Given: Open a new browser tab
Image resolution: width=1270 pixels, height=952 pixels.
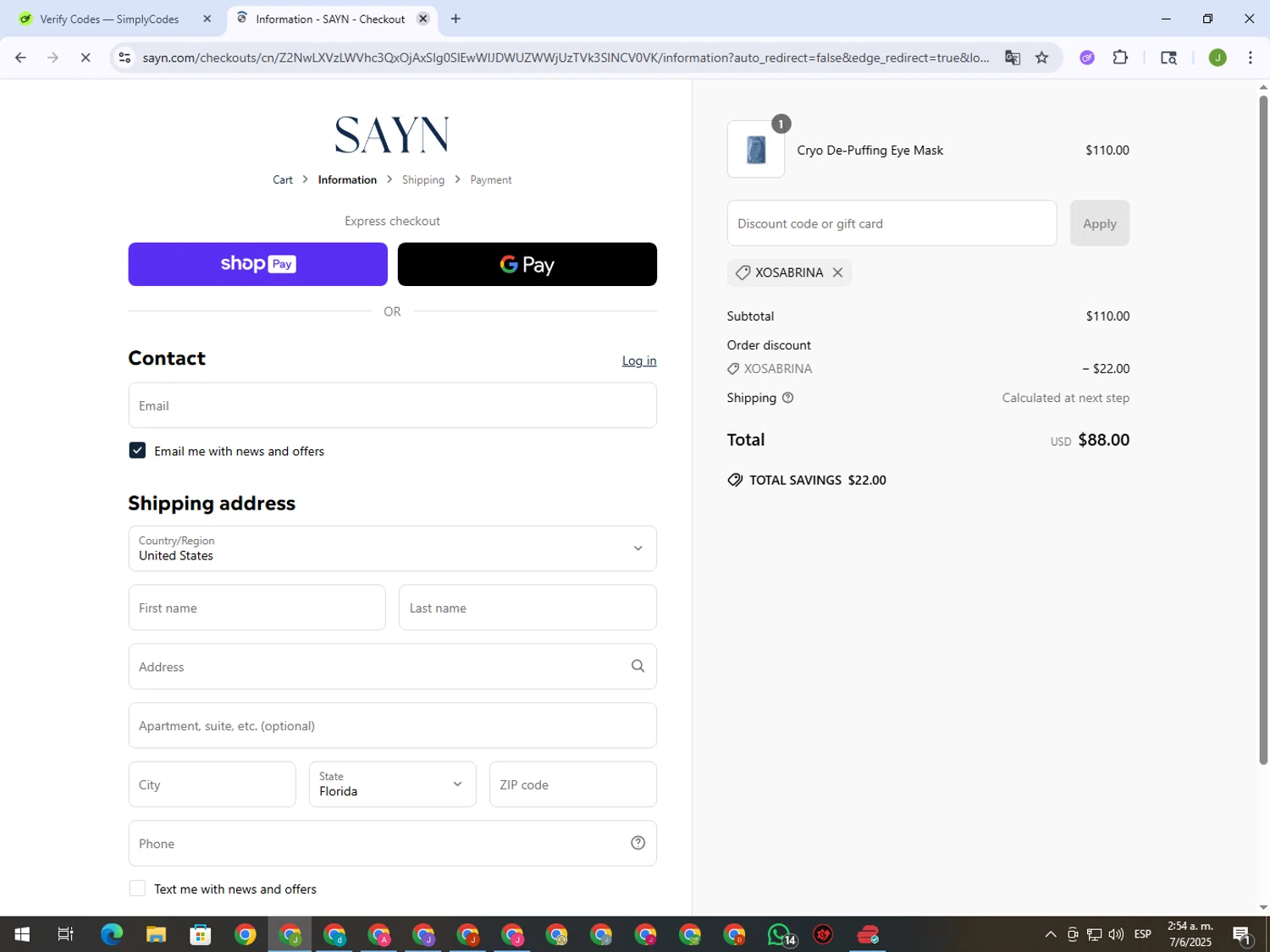Looking at the screenshot, I should point(456,19).
